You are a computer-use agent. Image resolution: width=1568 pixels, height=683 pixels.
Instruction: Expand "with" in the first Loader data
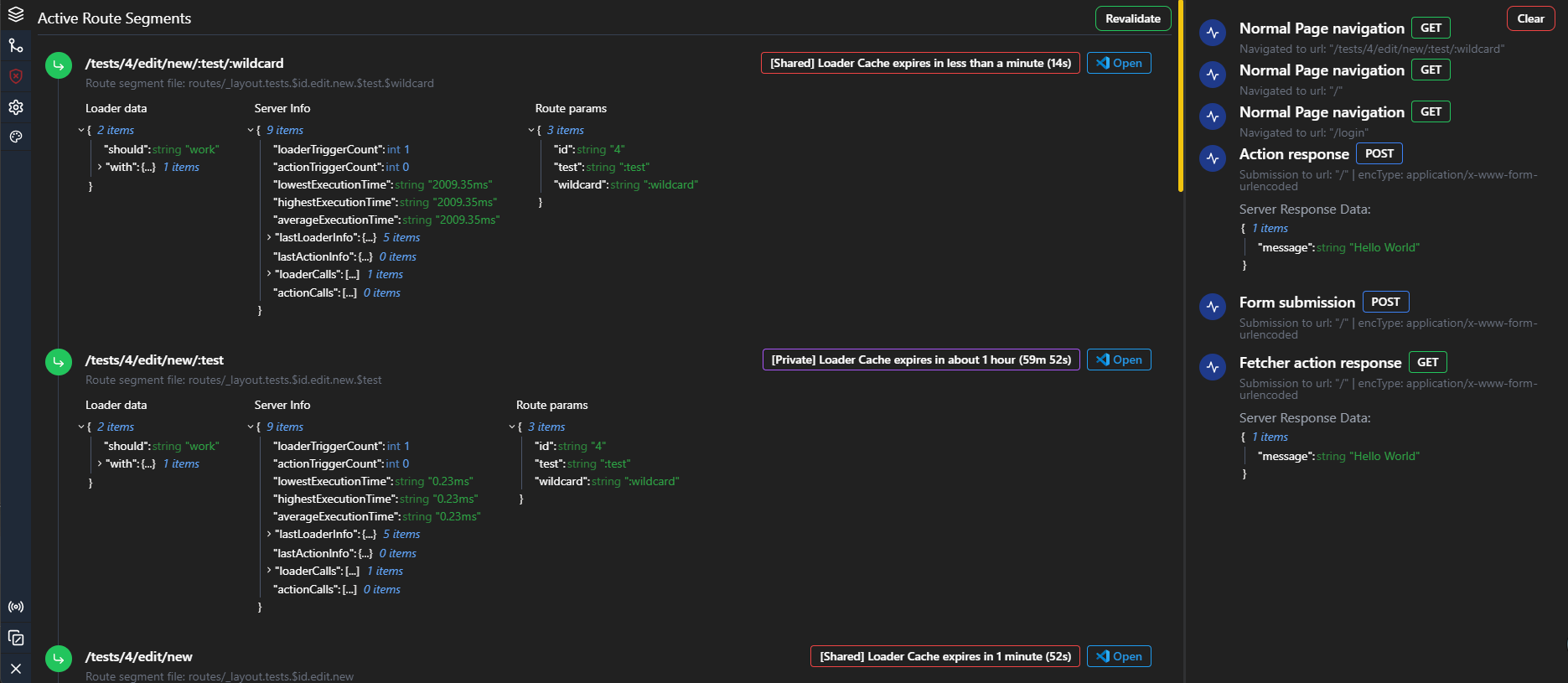(100, 168)
